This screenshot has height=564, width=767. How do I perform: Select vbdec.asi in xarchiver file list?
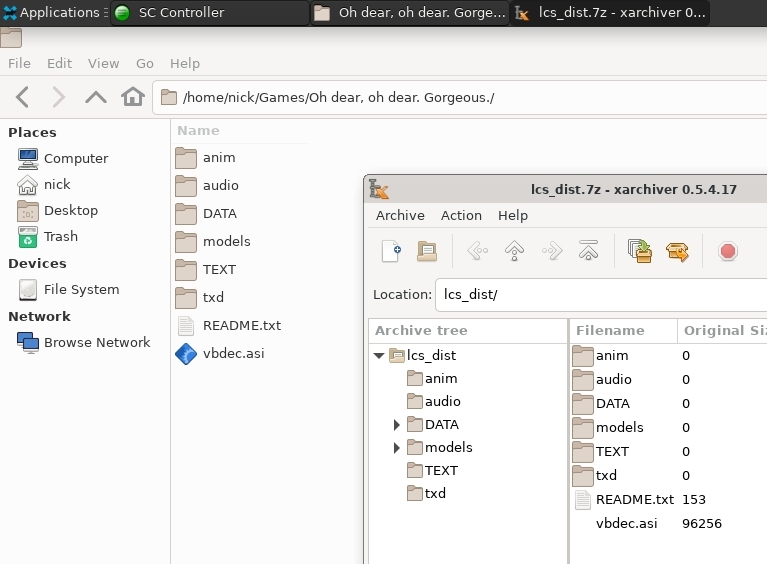(668, 523)
